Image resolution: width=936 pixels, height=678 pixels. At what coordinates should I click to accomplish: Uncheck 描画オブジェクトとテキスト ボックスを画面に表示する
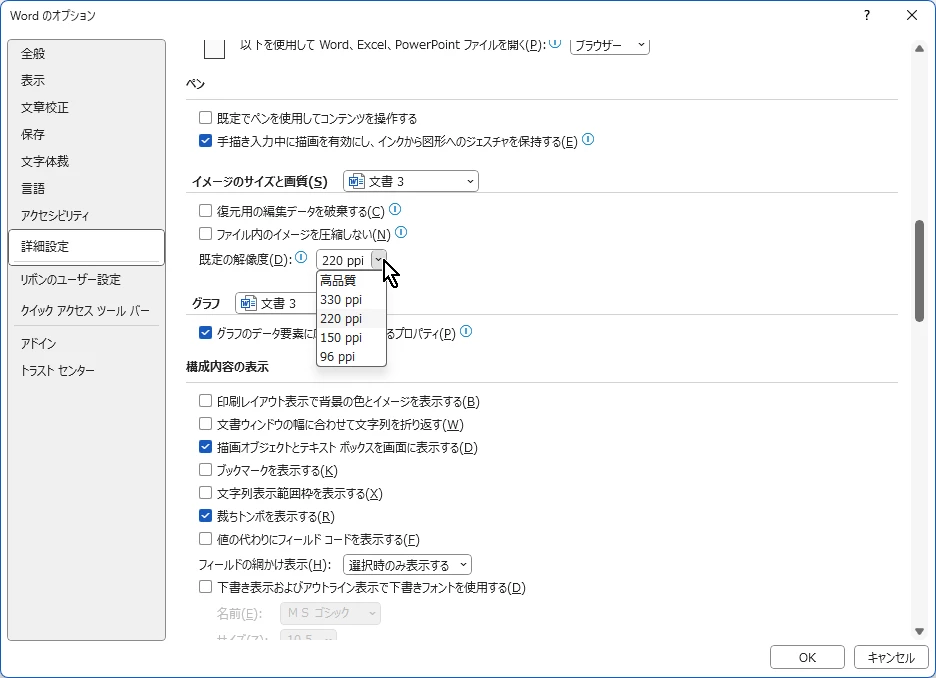(x=205, y=446)
